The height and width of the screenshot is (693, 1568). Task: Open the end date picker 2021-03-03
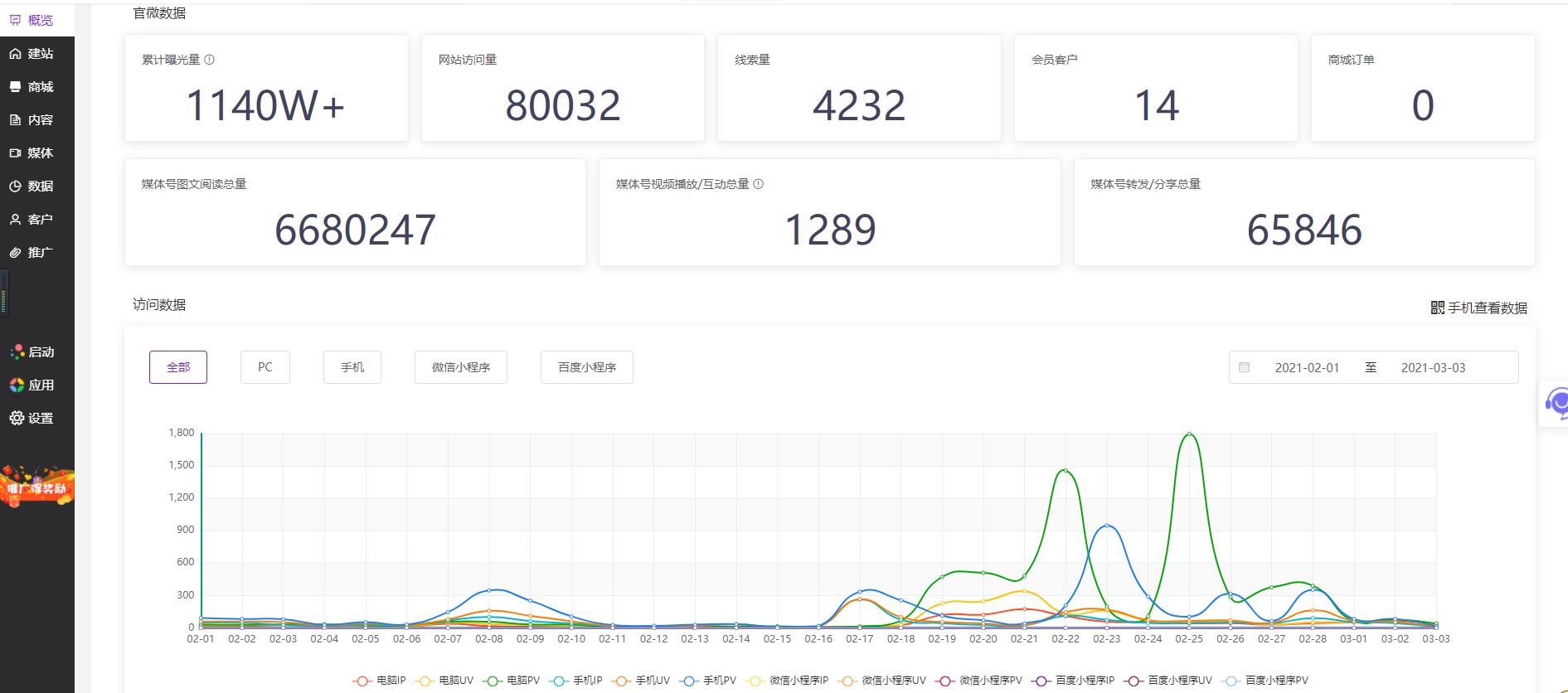(1433, 368)
